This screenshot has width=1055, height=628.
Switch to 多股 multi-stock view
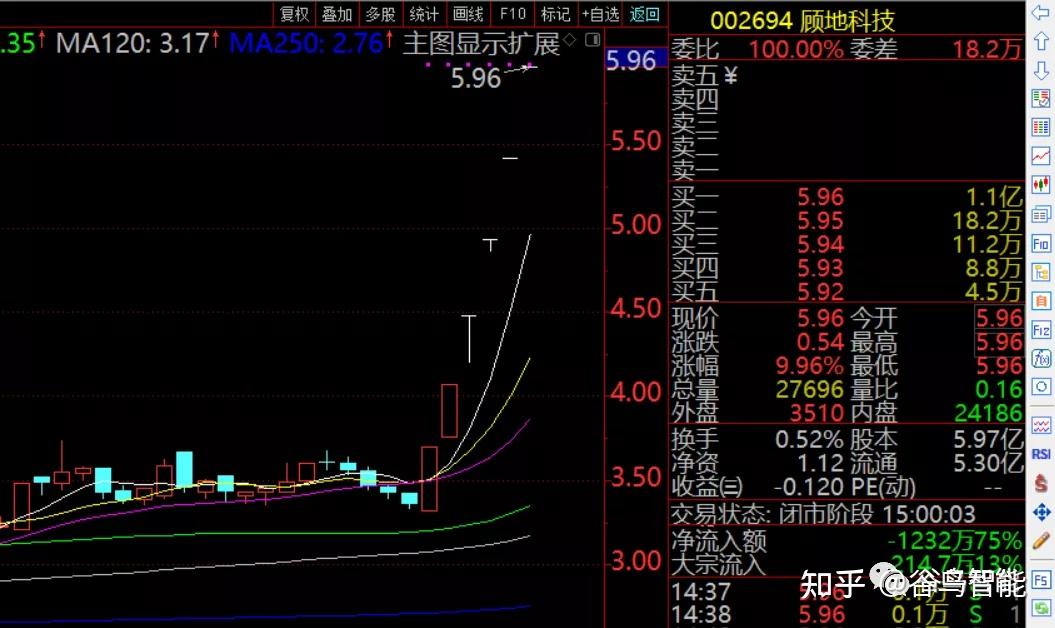coord(380,14)
